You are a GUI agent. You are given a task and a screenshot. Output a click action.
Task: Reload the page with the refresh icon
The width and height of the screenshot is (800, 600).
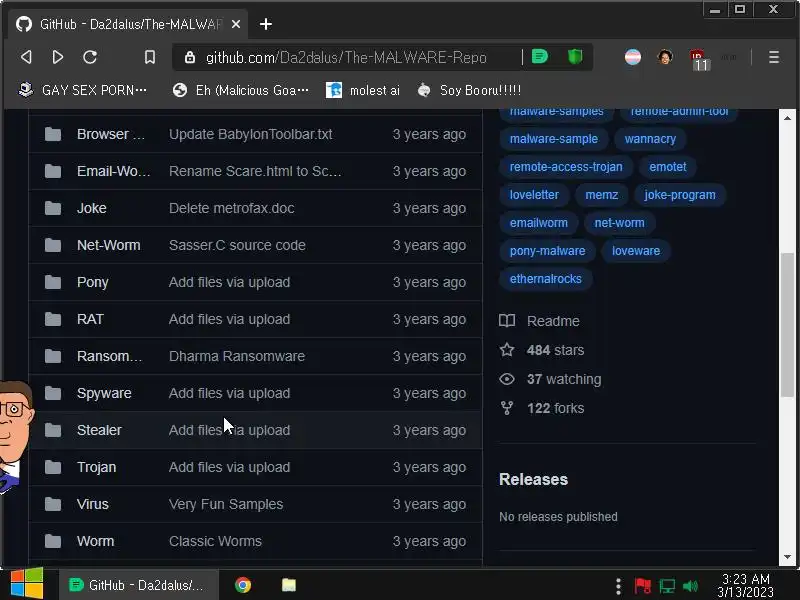point(90,57)
